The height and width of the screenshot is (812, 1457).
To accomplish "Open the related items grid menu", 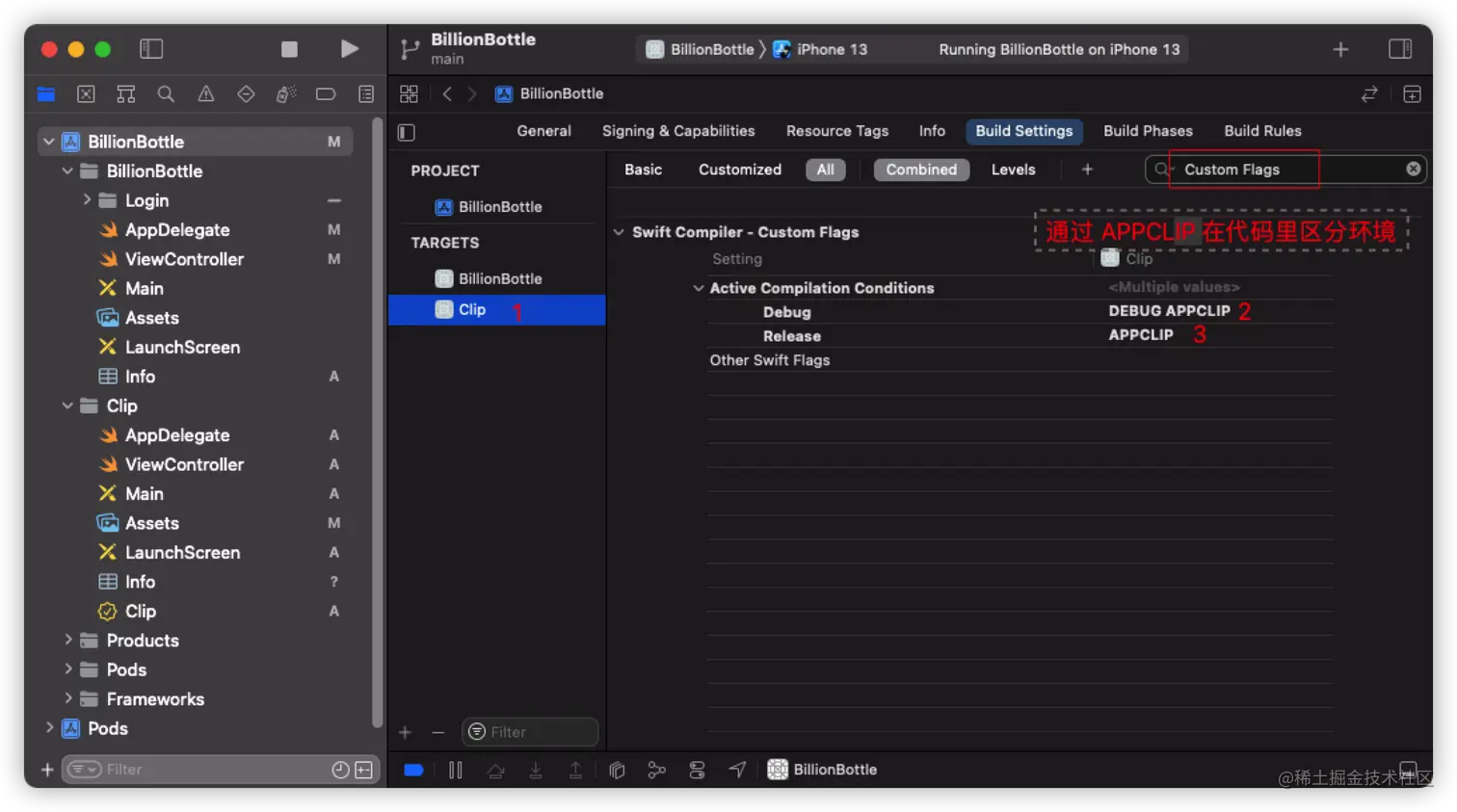I will click(x=409, y=93).
